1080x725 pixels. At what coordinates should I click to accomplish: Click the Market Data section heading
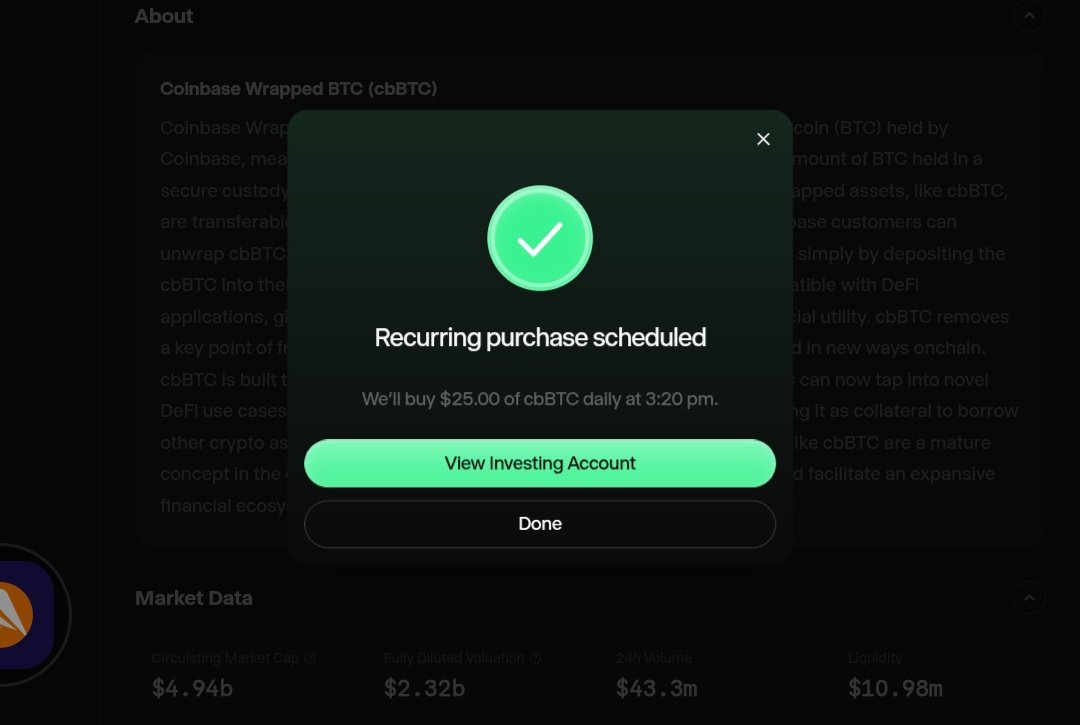click(x=194, y=598)
